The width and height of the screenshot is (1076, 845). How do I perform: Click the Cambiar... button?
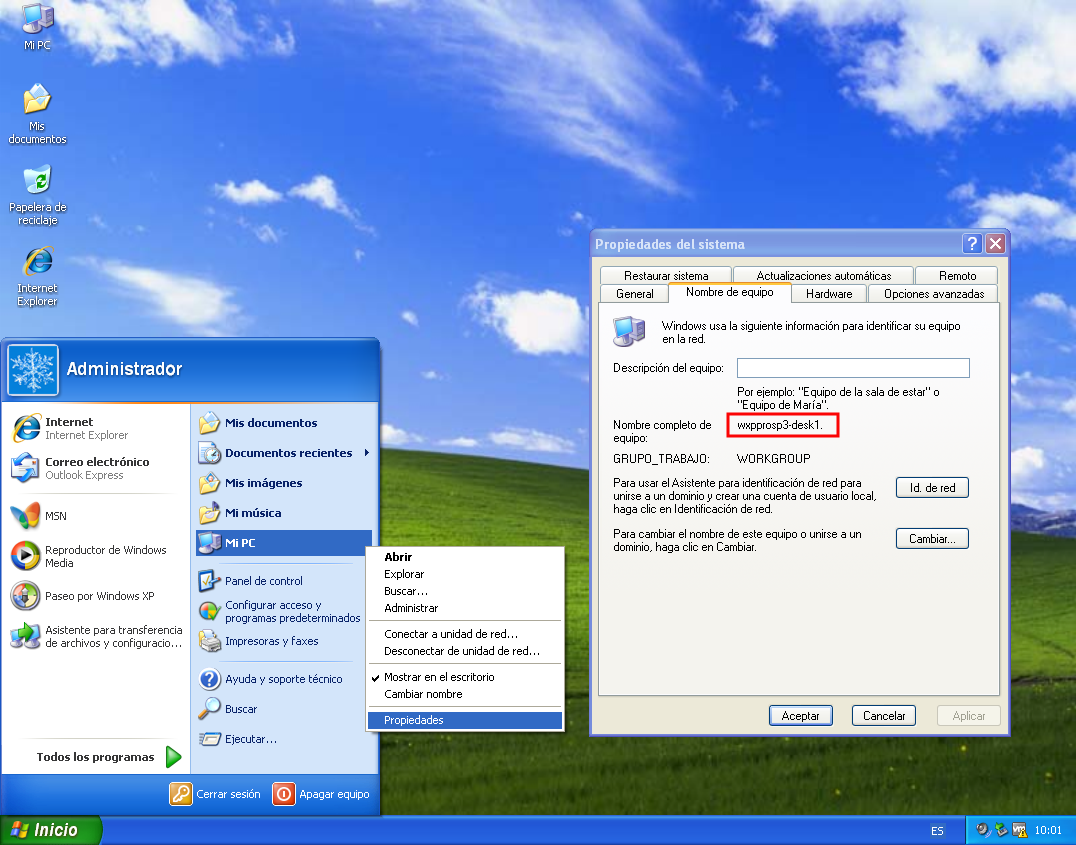coord(932,539)
